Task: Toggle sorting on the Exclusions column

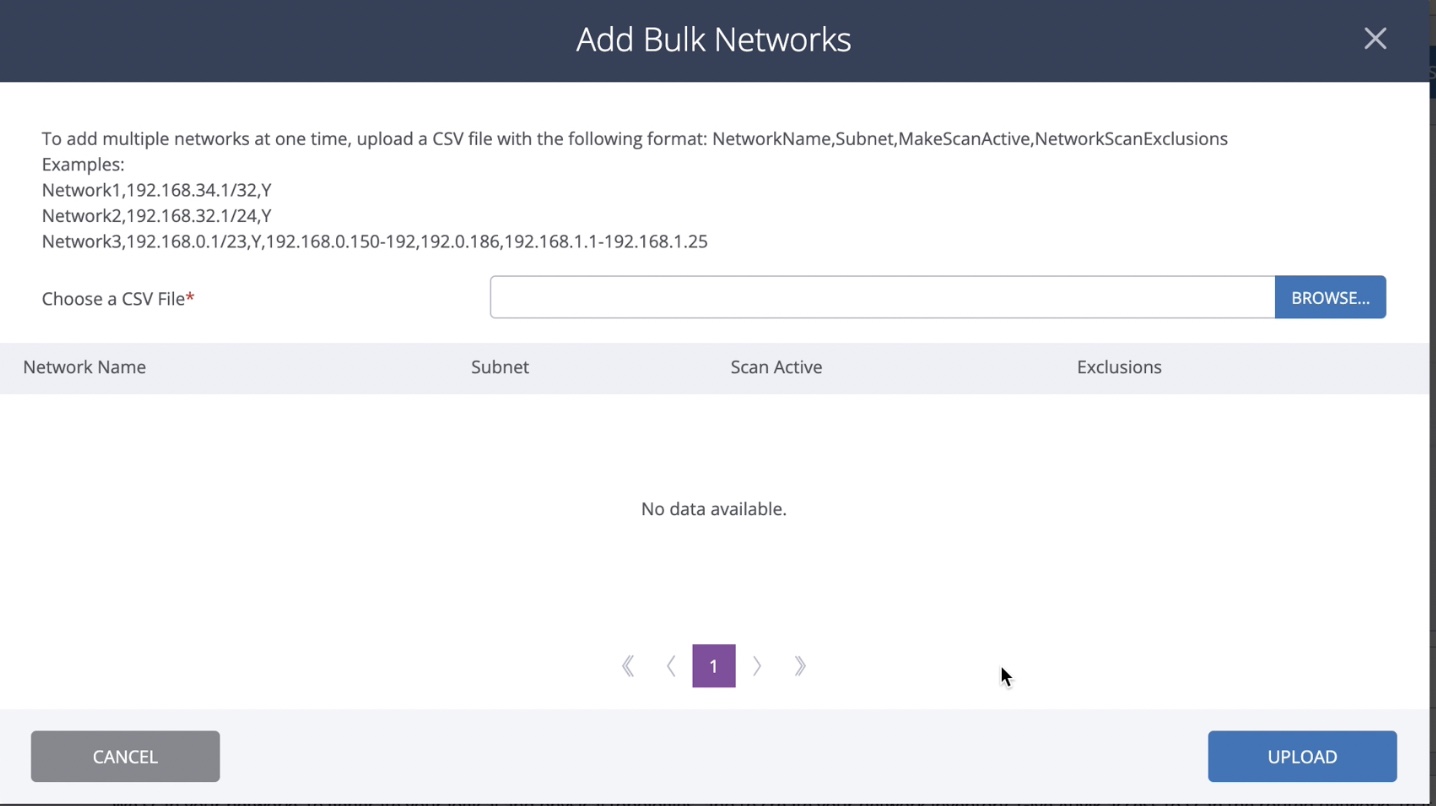Action: pyautogui.click(x=1119, y=367)
